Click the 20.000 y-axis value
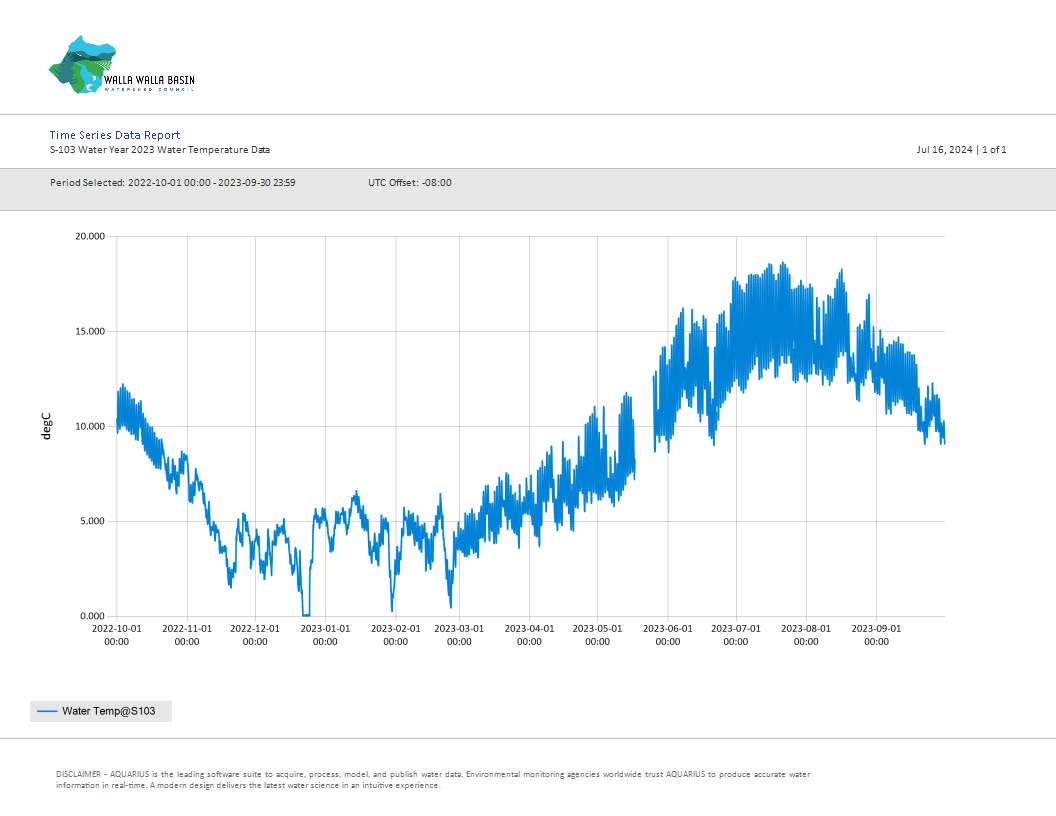 [90, 236]
